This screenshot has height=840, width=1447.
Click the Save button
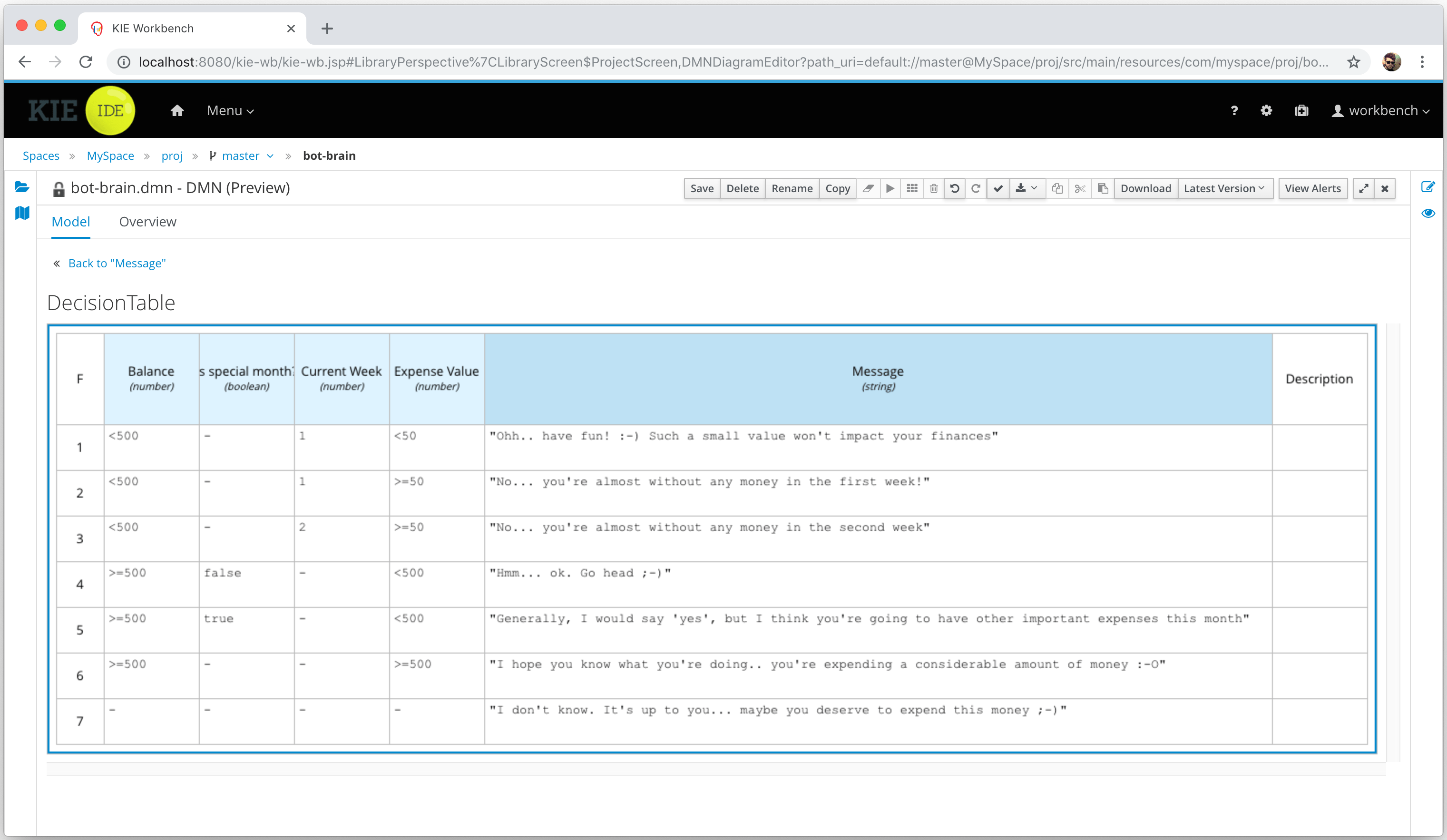(x=702, y=188)
